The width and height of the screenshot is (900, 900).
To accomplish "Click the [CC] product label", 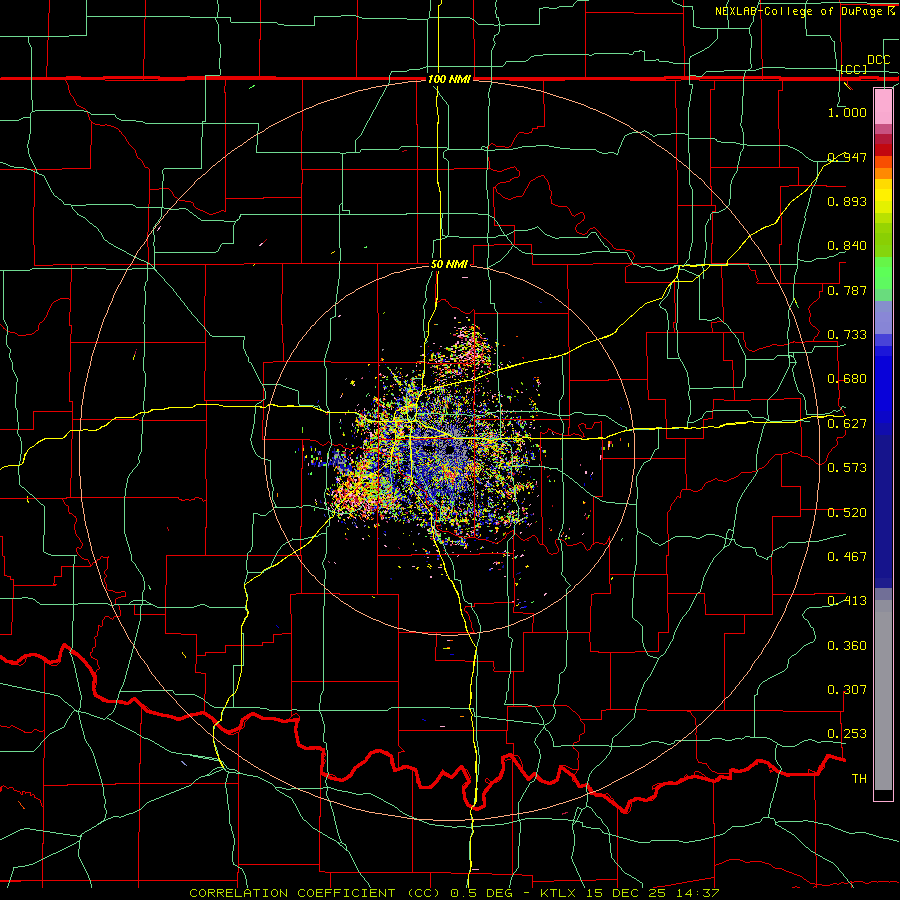I will coord(854,69).
